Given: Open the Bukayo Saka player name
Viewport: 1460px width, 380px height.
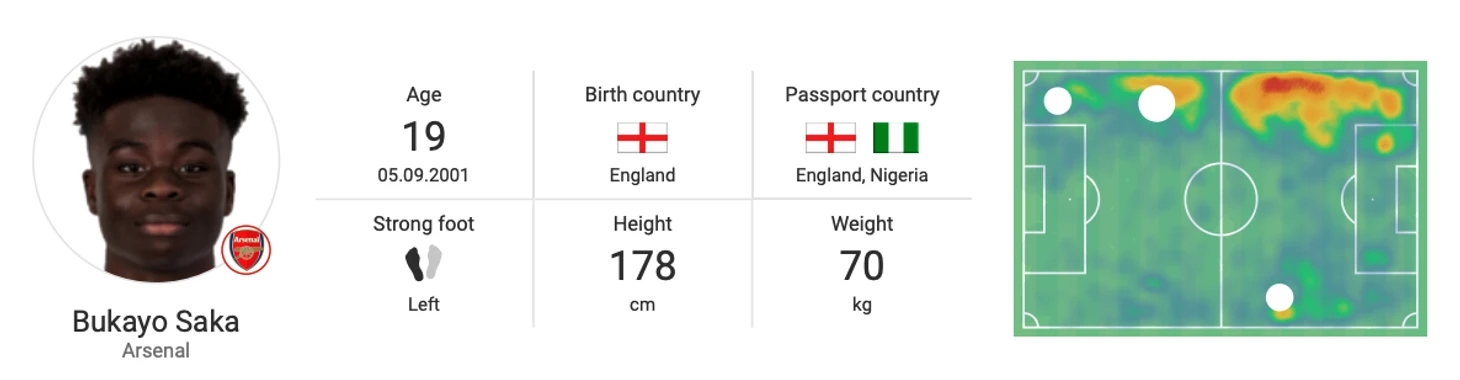Looking at the screenshot, I should pos(156,322).
